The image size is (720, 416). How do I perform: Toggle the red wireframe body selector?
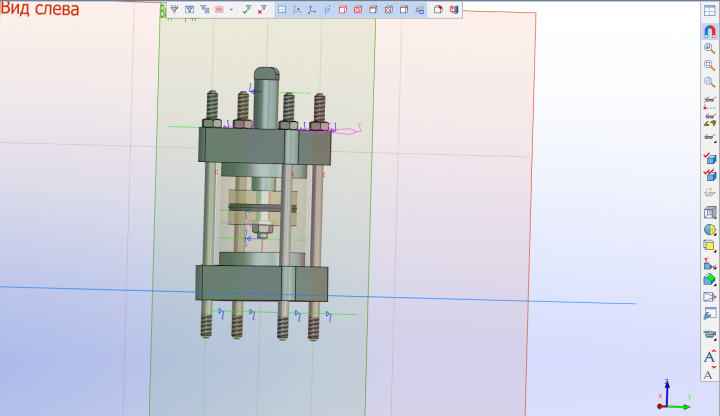343,9
